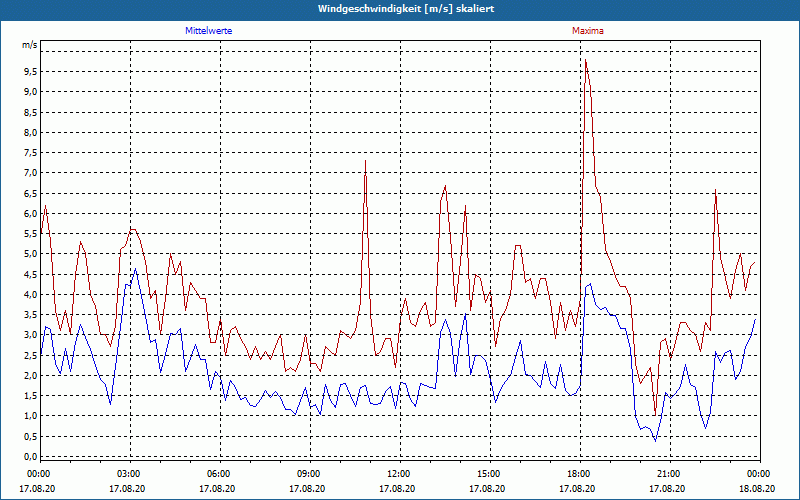Click the '15:00' time label
800x500 pixels.
[x=488, y=474]
